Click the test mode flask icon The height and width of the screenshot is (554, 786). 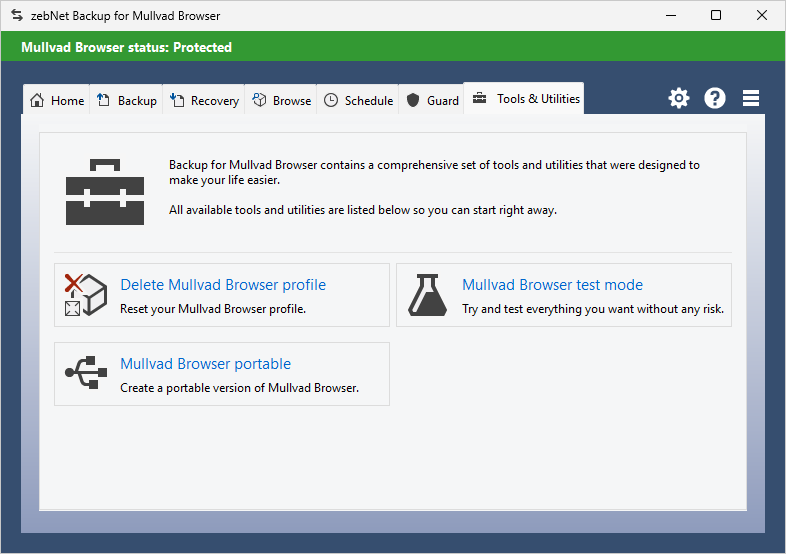(427, 295)
